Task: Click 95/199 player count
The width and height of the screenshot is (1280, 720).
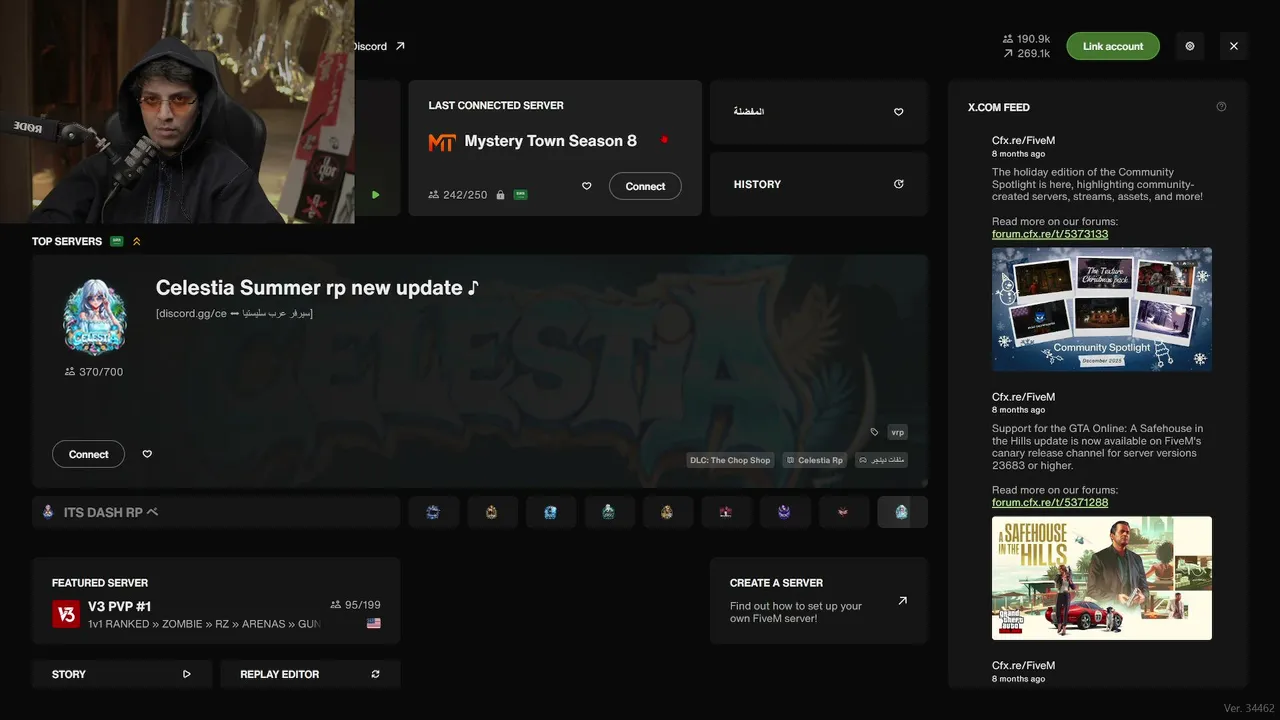Action: (356, 605)
